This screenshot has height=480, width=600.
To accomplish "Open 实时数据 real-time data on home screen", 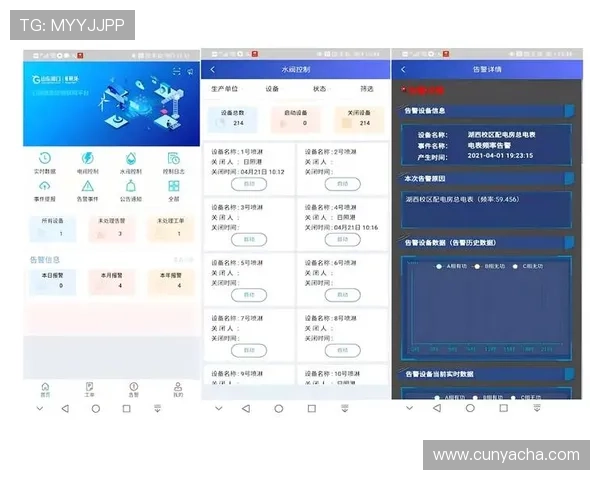I will [45, 162].
